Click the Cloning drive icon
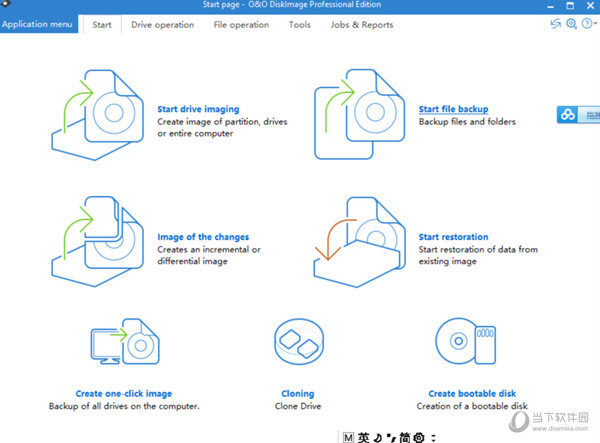 coord(299,342)
